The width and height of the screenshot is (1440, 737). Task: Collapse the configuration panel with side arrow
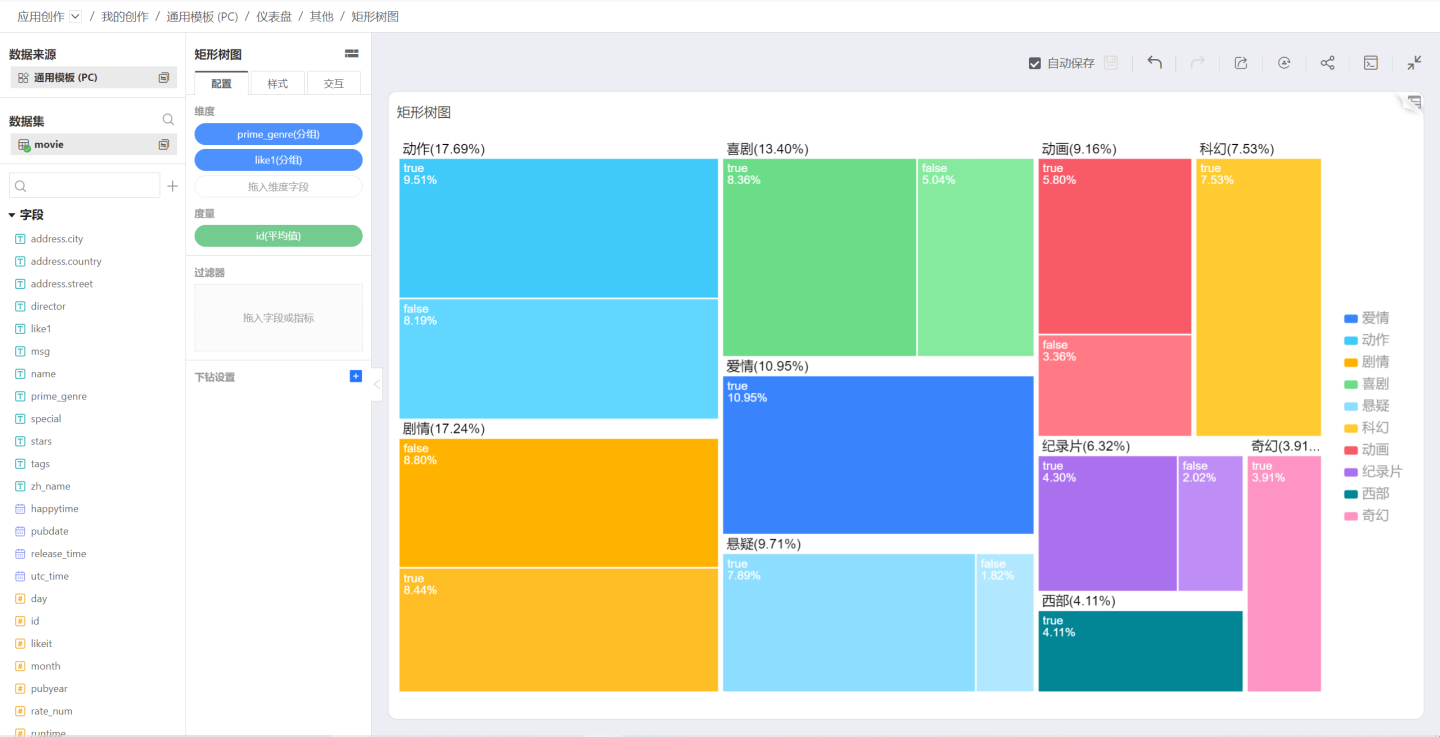pos(377,384)
